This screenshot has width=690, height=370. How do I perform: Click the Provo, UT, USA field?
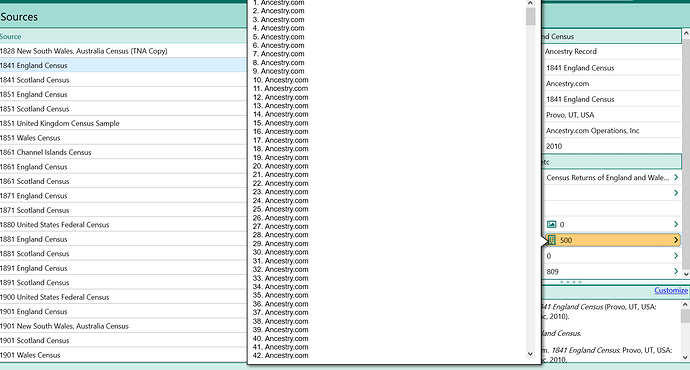[x=612, y=115]
